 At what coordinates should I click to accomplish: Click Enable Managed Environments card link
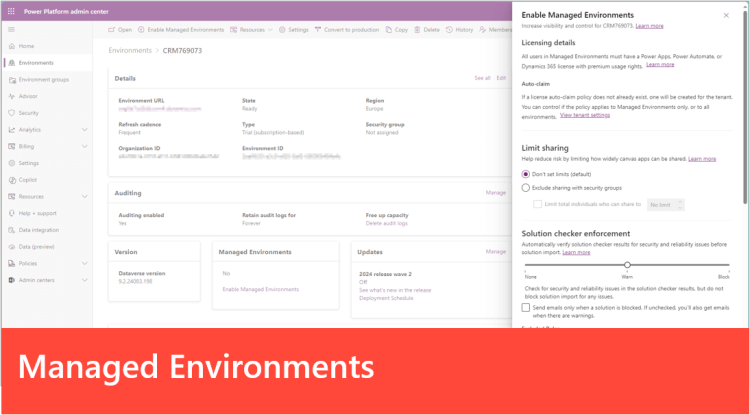(261, 290)
